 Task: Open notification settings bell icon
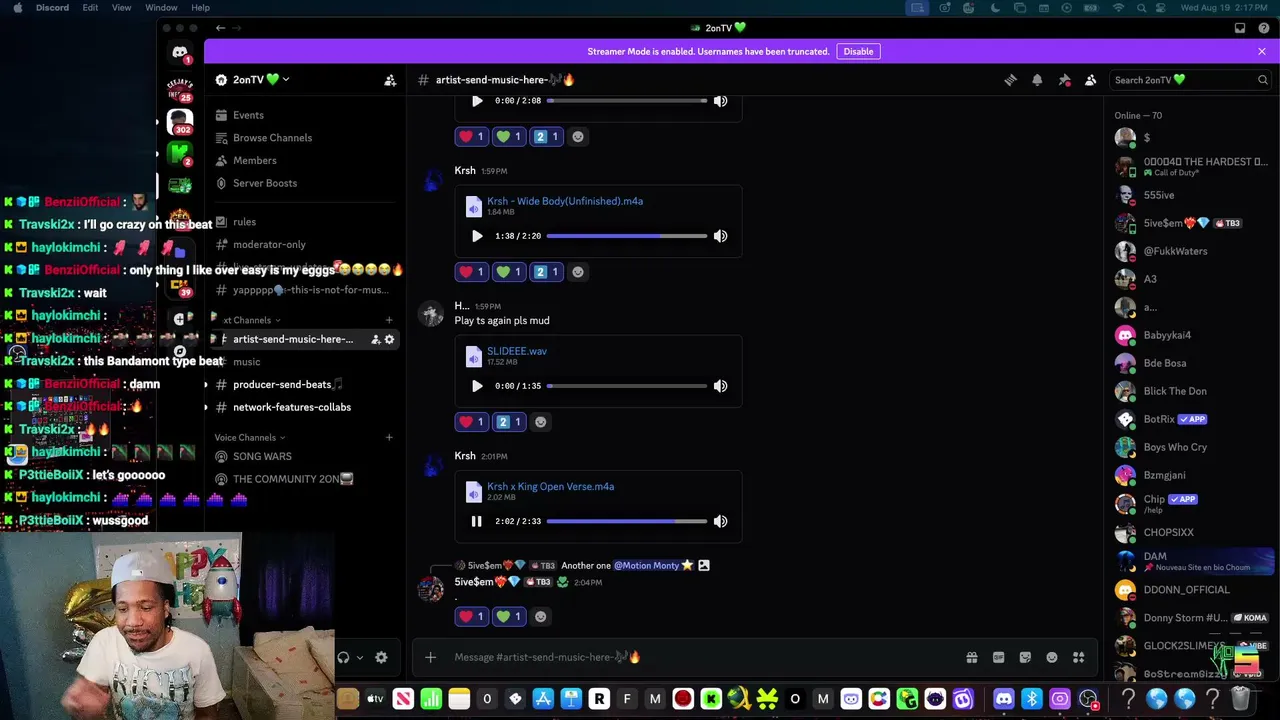click(x=1037, y=80)
